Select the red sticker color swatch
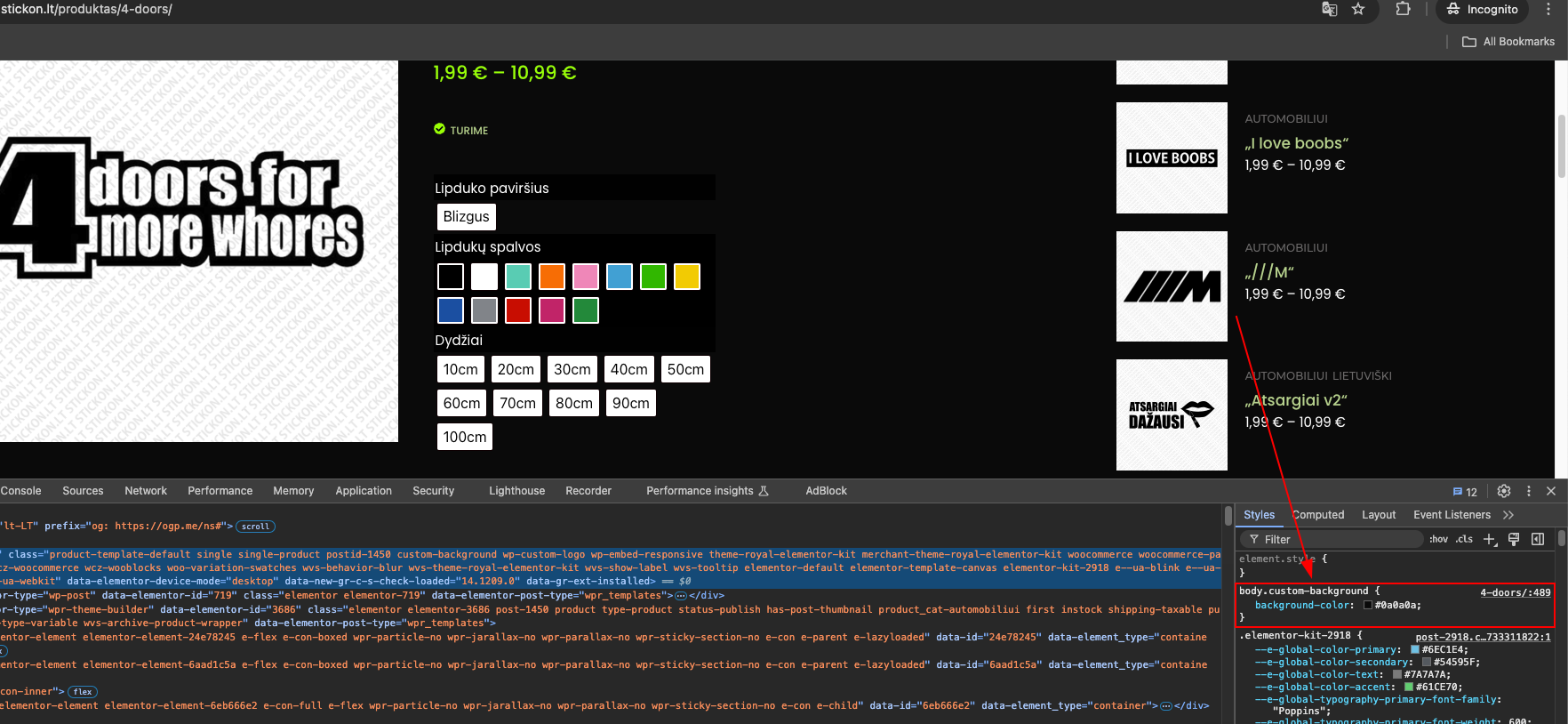Viewport: 1568px width, 724px height. [x=518, y=310]
